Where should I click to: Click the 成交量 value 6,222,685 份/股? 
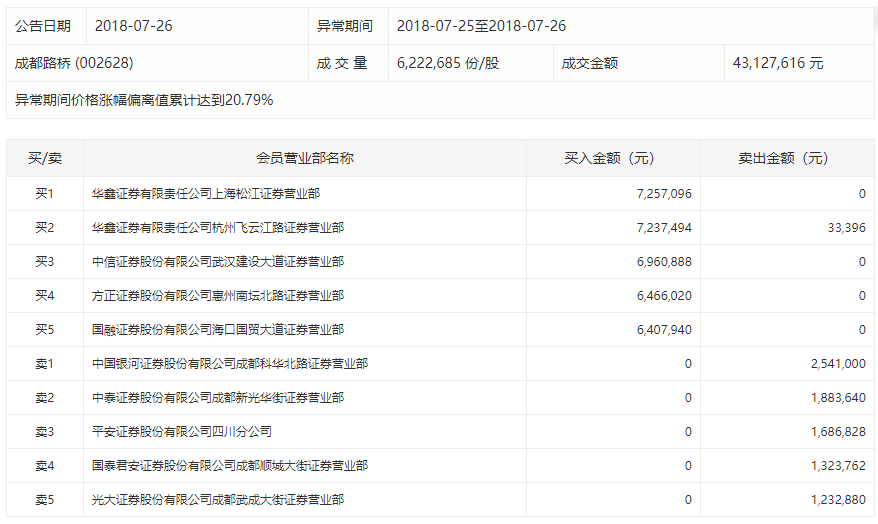(447, 63)
